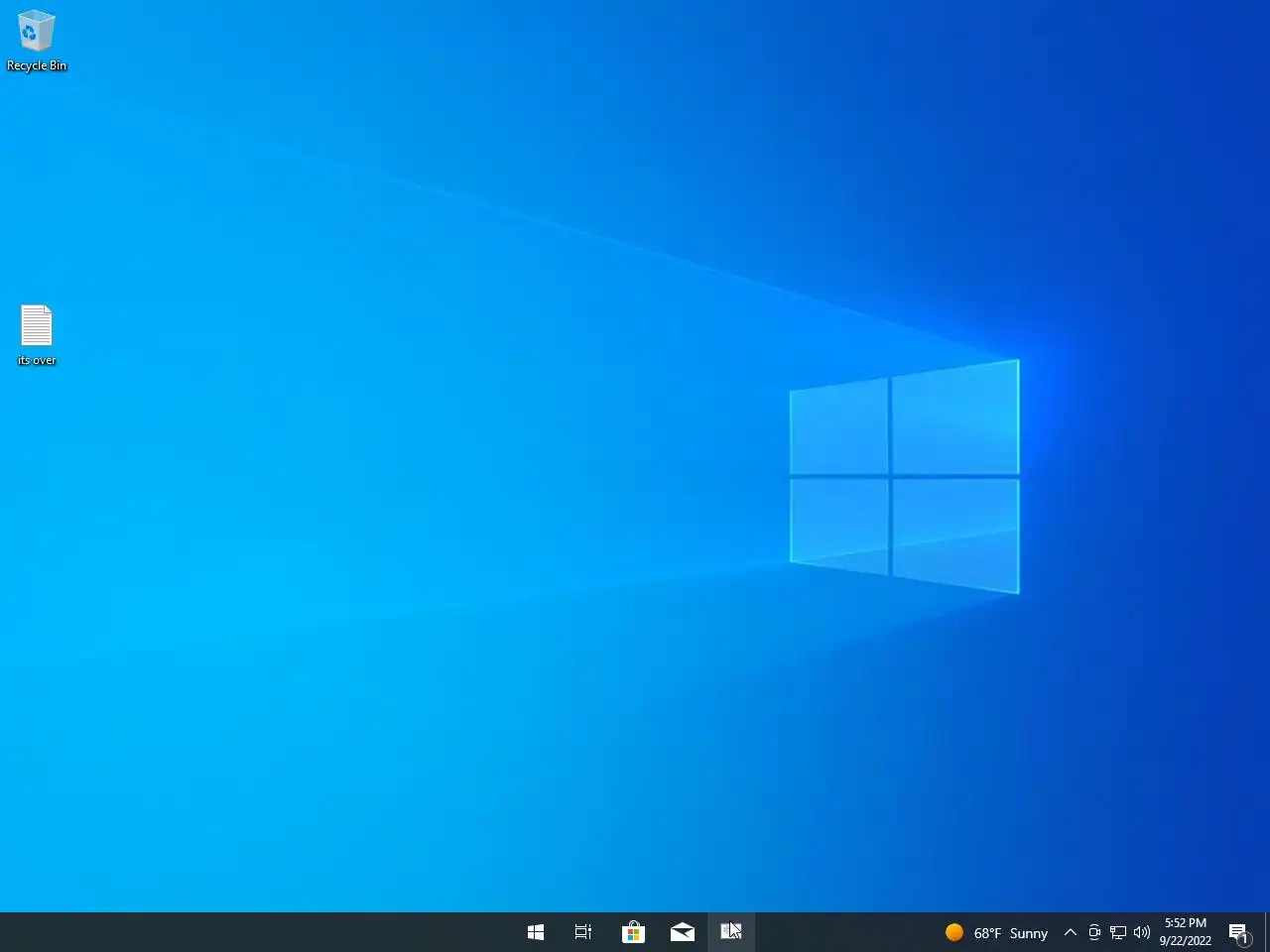This screenshot has height=952, width=1270.
Task: Open the clock showing 5:52 PM
Action: coord(1186,932)
